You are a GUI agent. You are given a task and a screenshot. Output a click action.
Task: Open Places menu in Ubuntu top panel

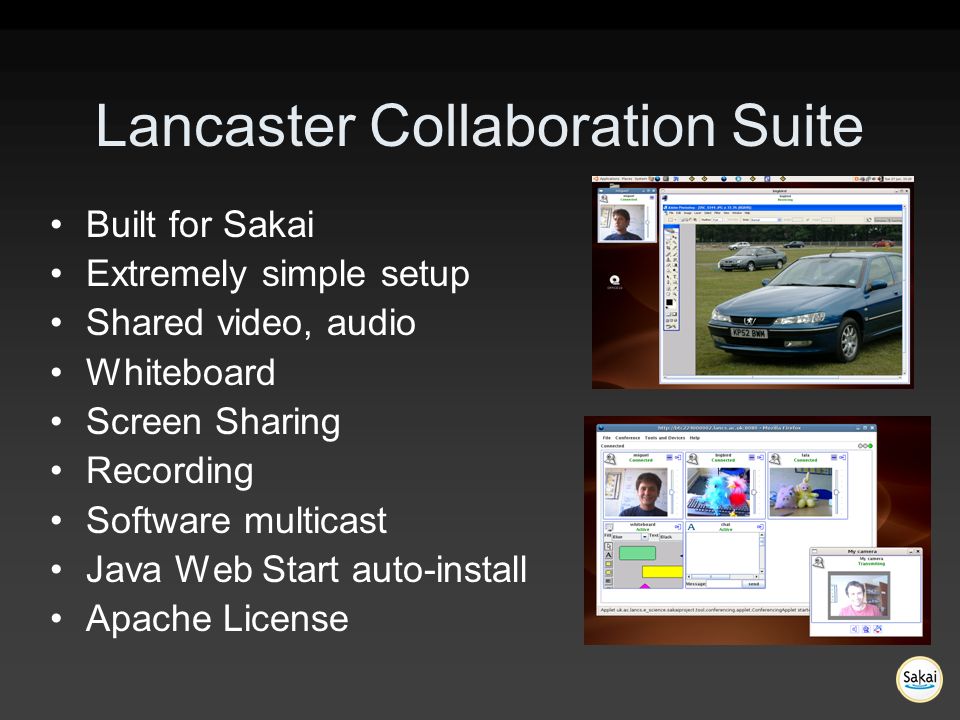point(627,179)
